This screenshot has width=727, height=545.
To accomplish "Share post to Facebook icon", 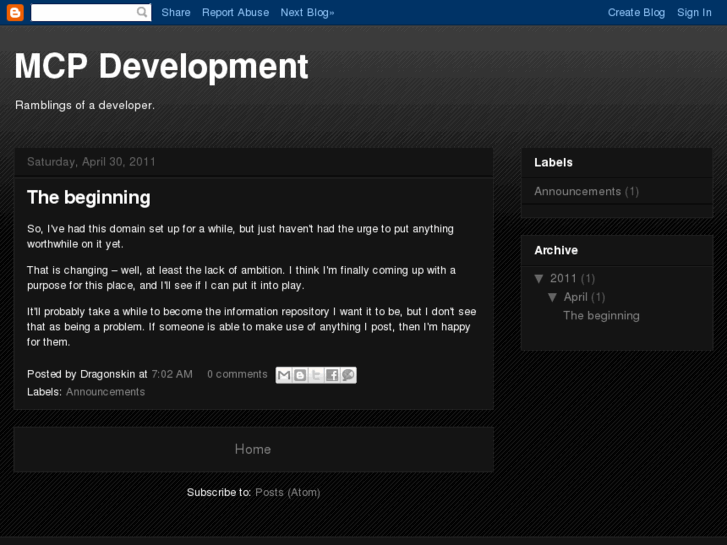I will [332, 375].
